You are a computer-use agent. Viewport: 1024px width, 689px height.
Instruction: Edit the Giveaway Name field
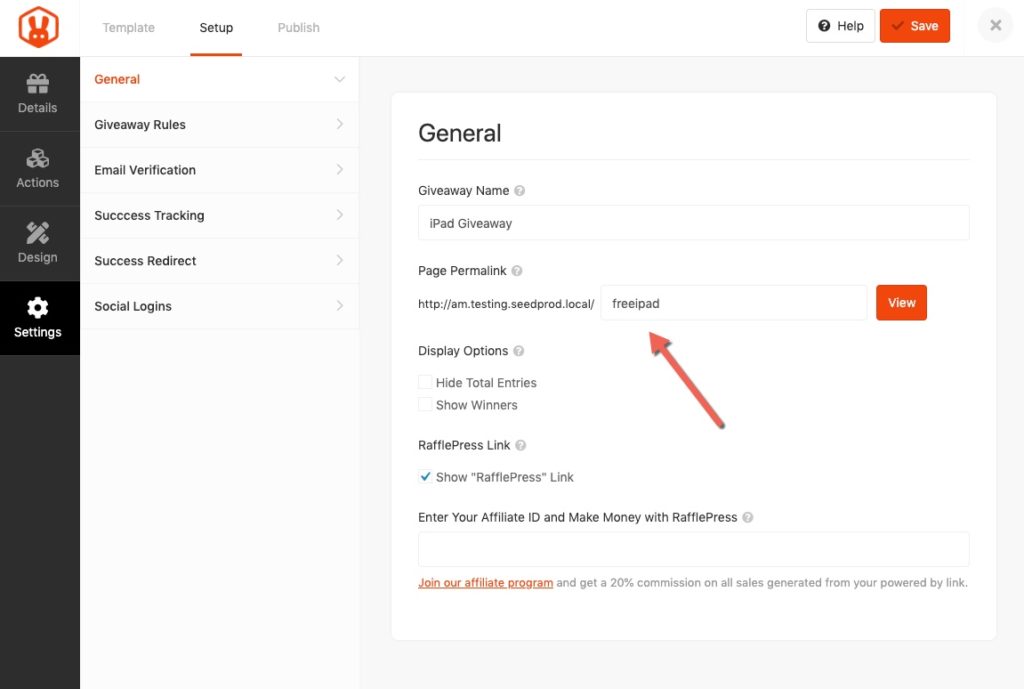pos(694,223)
